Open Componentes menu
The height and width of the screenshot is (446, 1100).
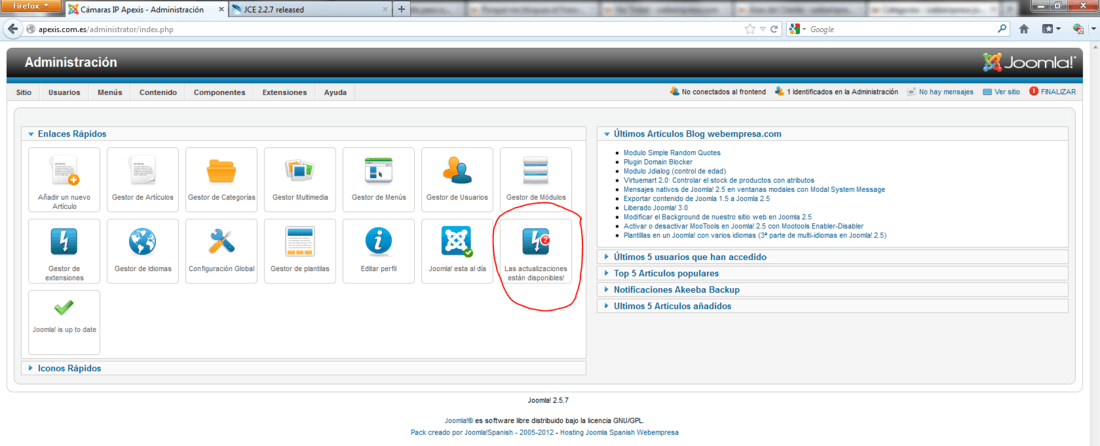coord(220,93)
